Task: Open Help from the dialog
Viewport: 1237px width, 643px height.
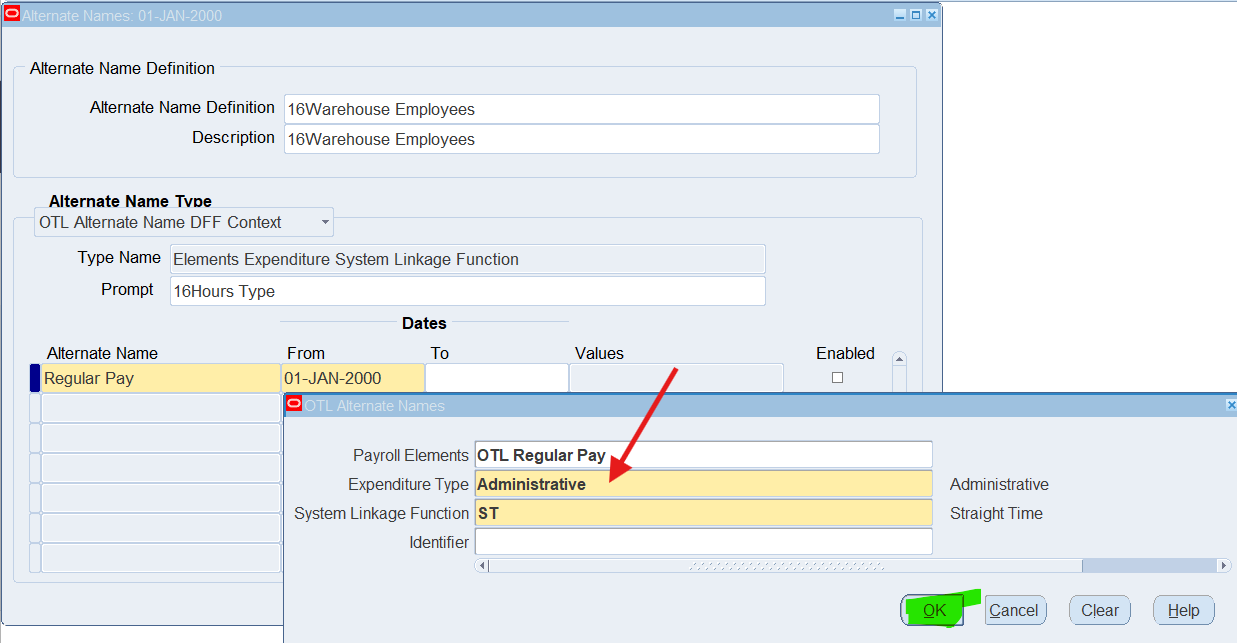Action: 1183,610
